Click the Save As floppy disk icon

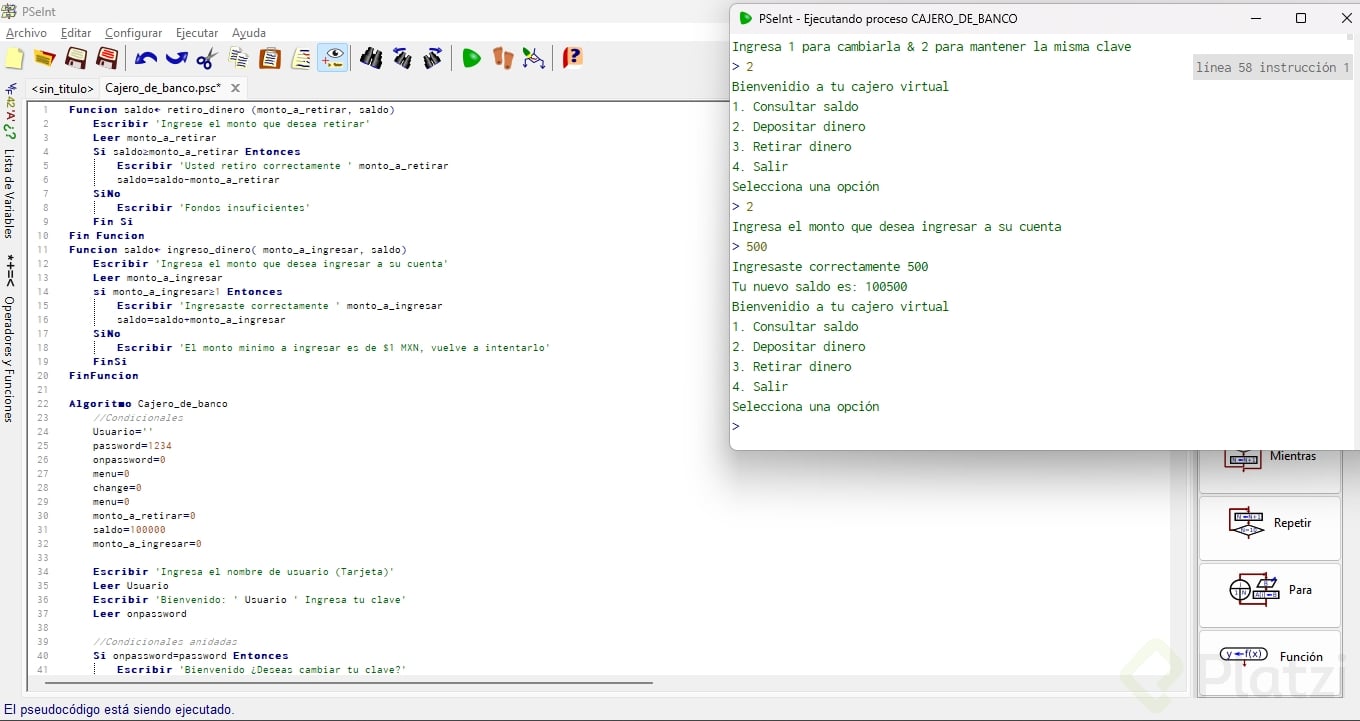(x=107, y=58)
